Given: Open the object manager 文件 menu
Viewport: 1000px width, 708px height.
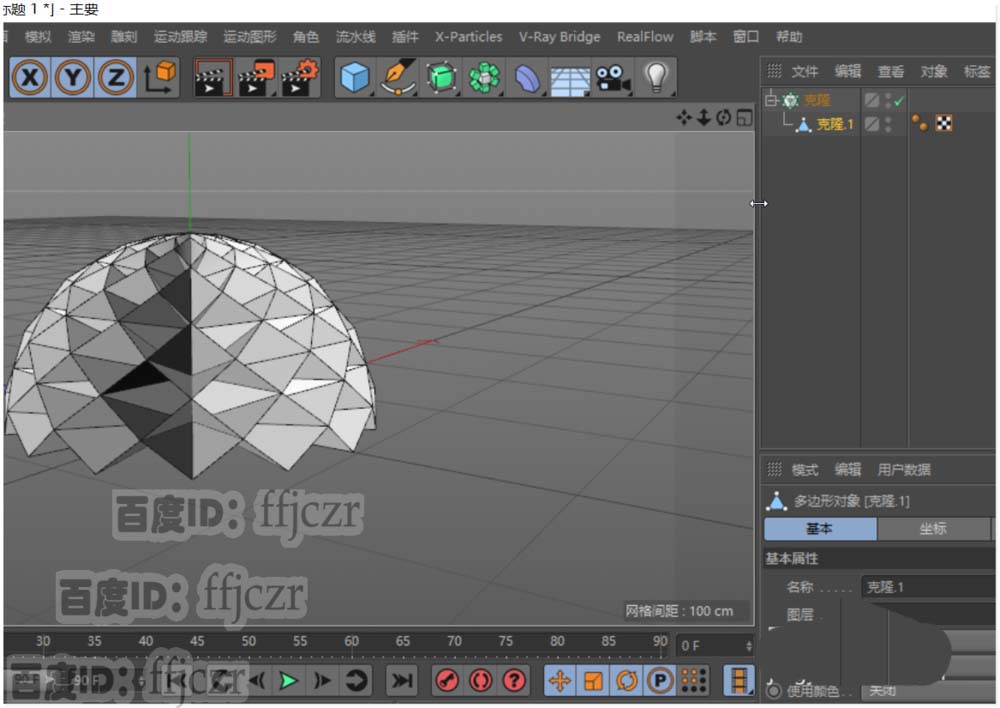Looking at the screenshot, I should click(805, 71).
